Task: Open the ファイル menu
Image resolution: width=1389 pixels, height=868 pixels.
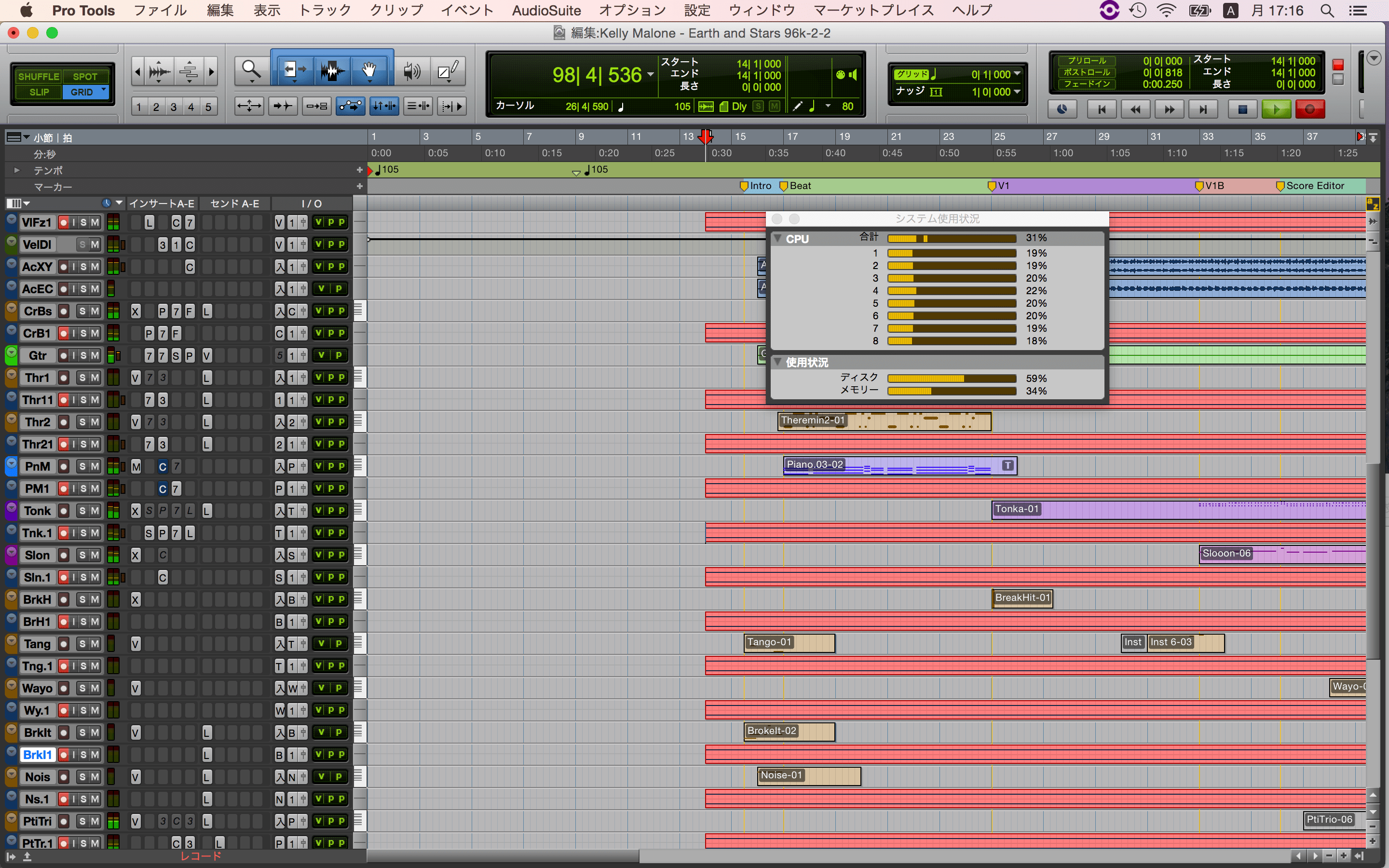Action: tap(160, 10)
